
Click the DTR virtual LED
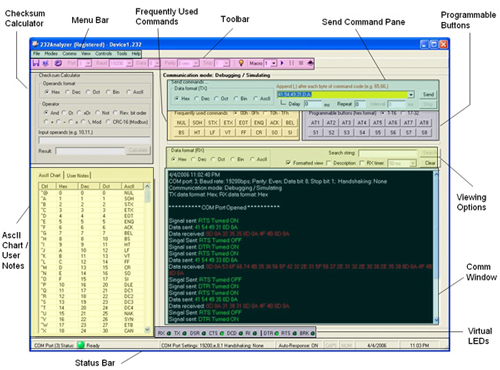277,333
